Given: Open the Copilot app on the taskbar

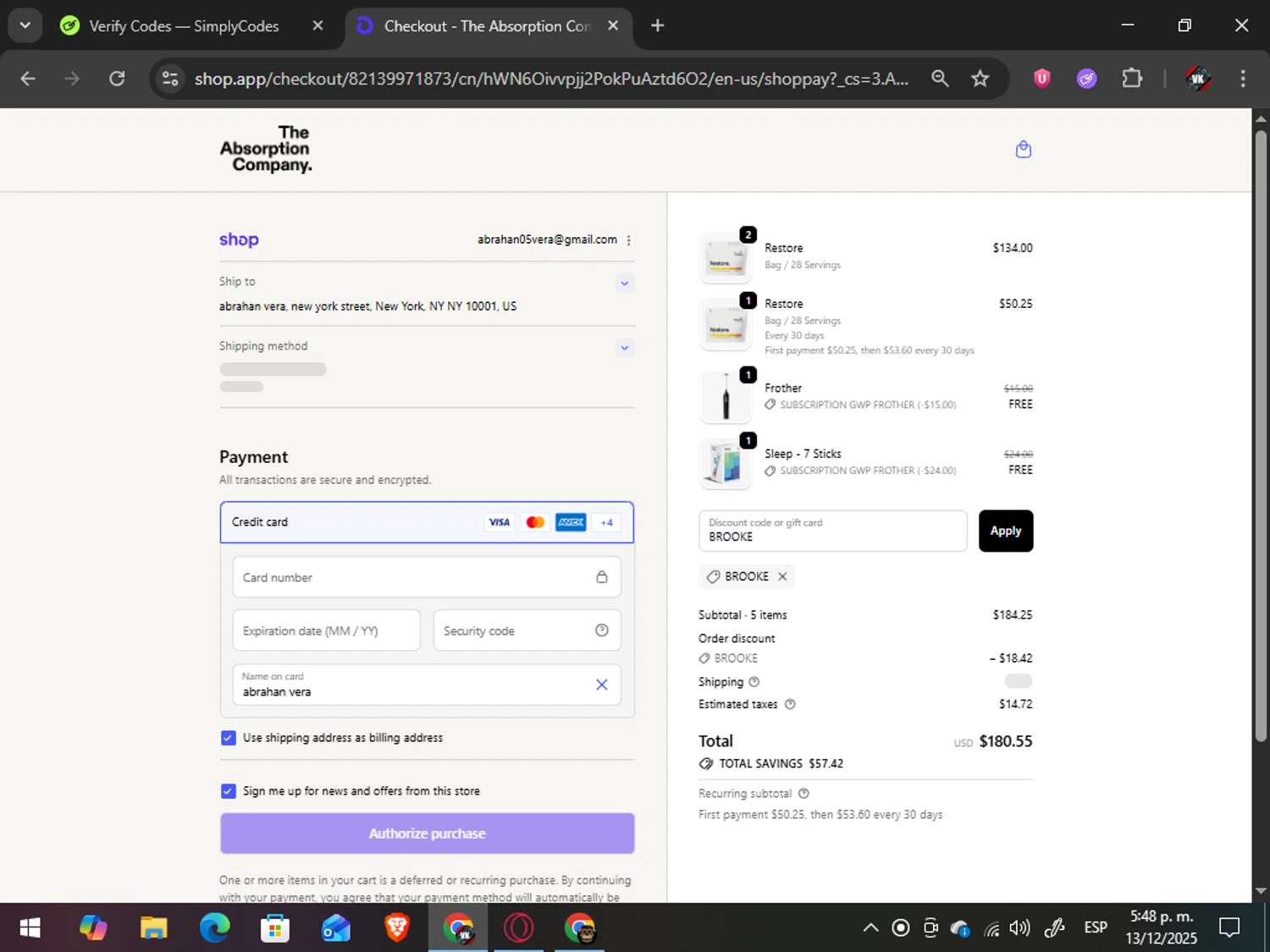Looking at the screenshot, I should (x=93, y=928).
